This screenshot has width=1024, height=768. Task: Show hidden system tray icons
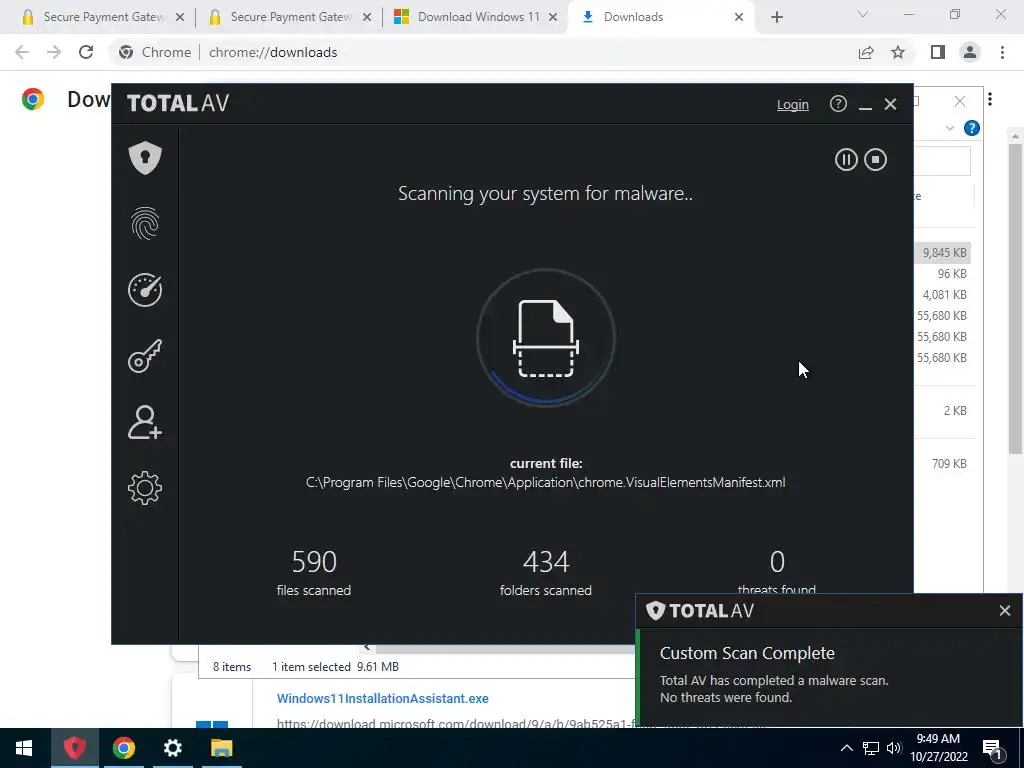click(x=846, y=748)
